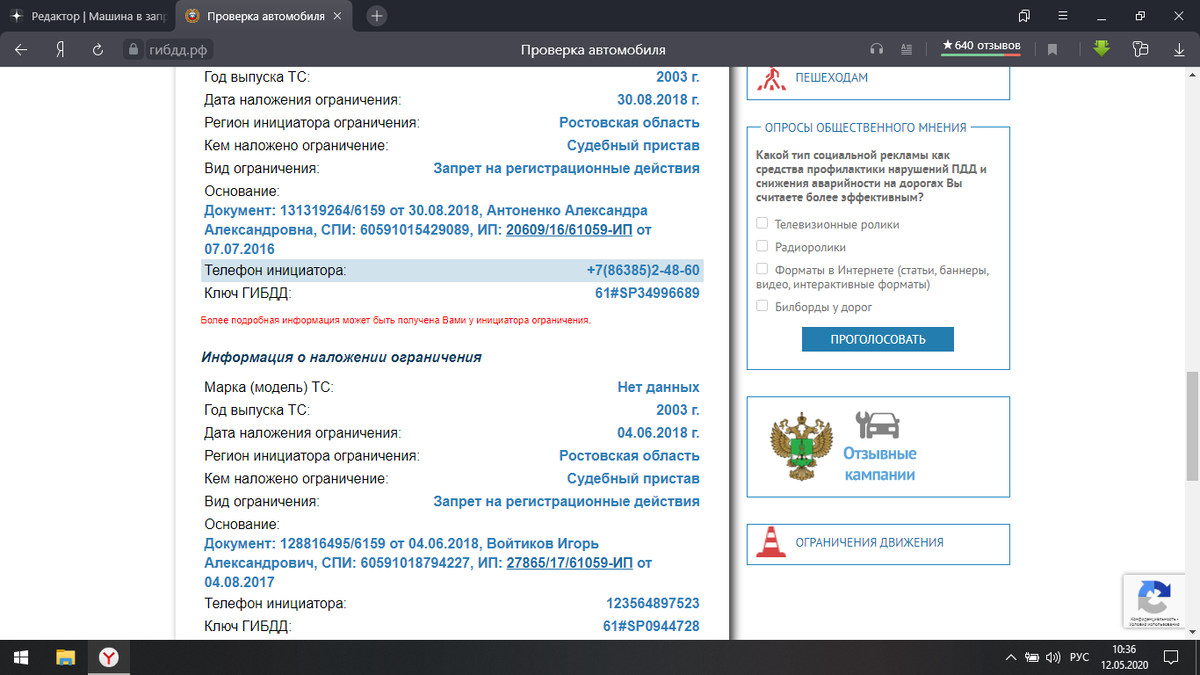Open File Explorer from the taskbar

65,657
